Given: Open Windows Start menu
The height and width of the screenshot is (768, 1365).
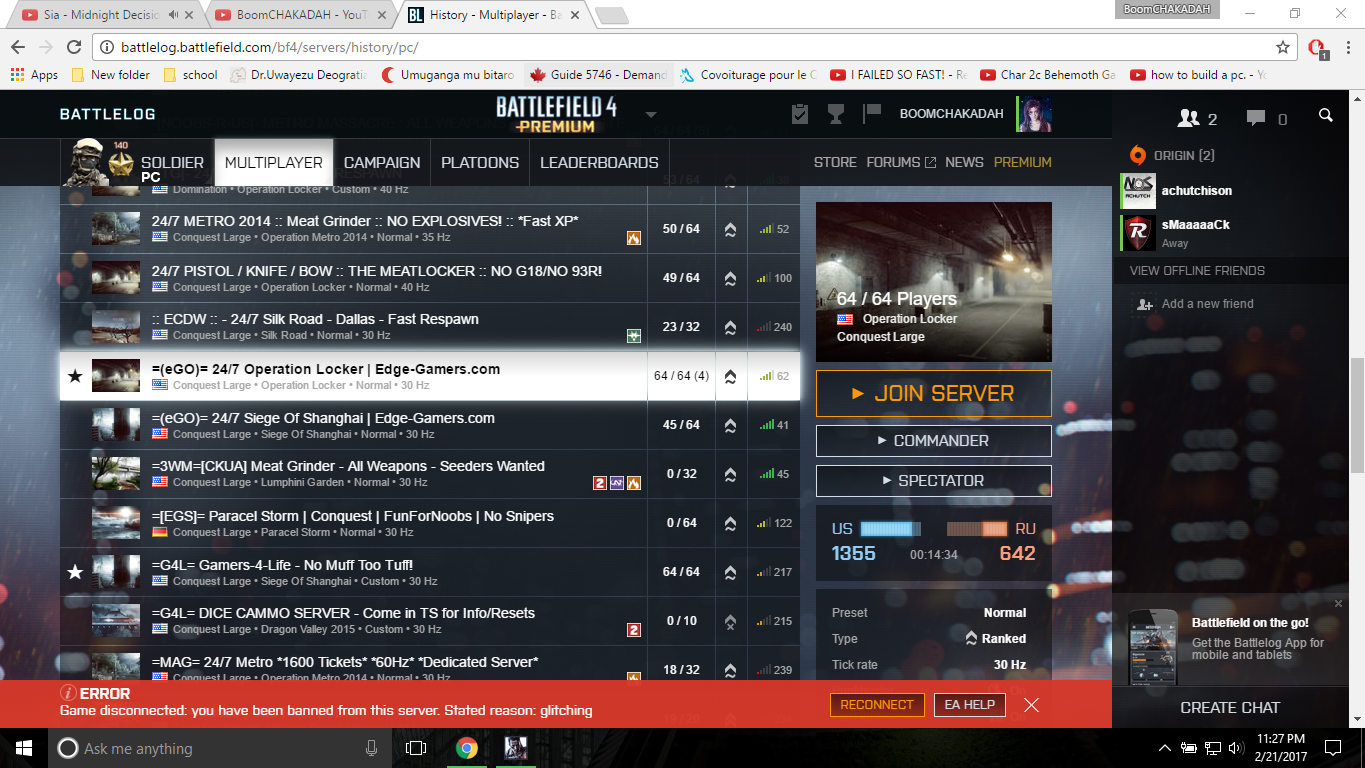Looking at the screenshot, I should point(24,748).
